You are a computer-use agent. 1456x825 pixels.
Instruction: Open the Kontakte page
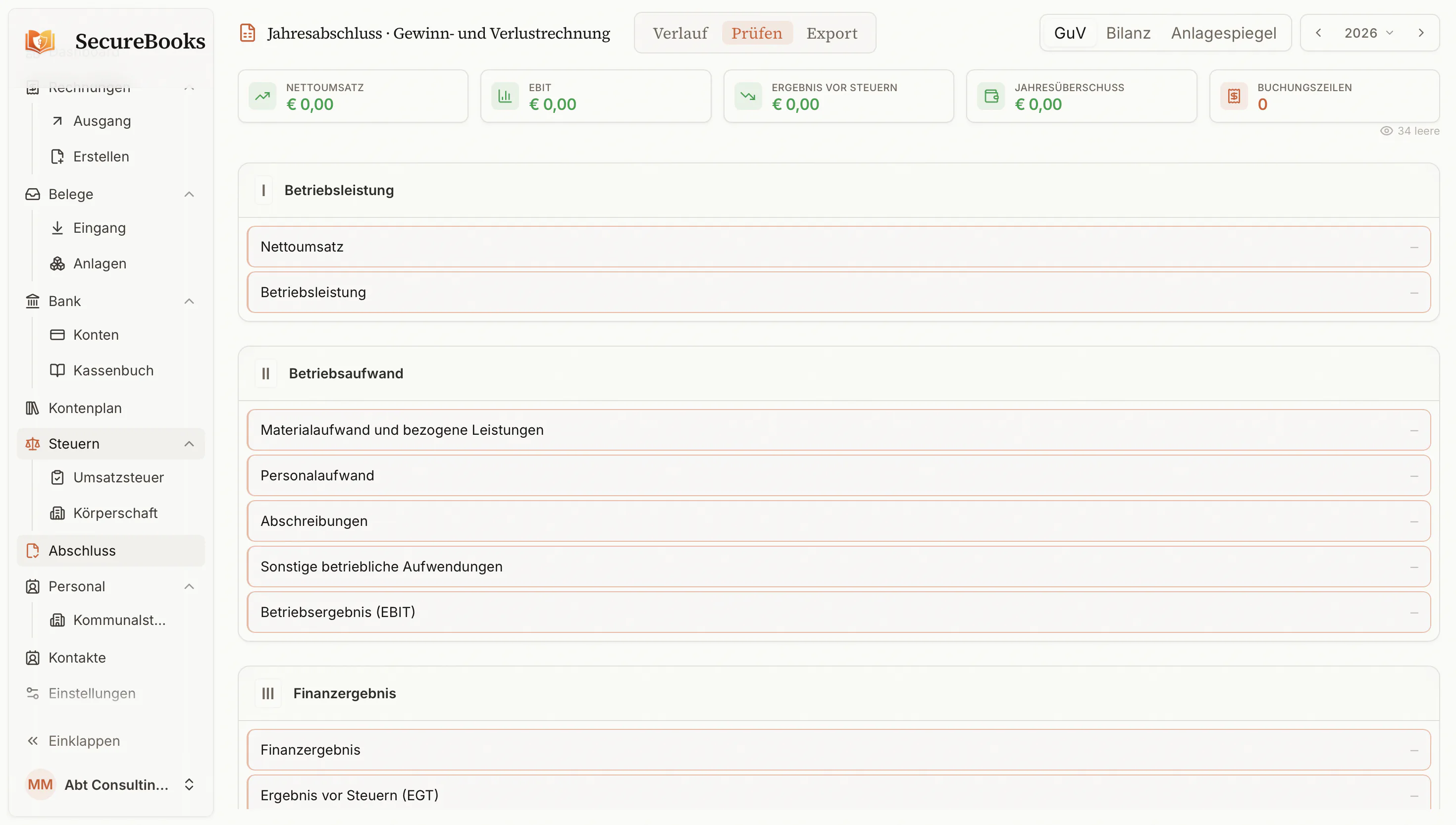click(111, 658)
